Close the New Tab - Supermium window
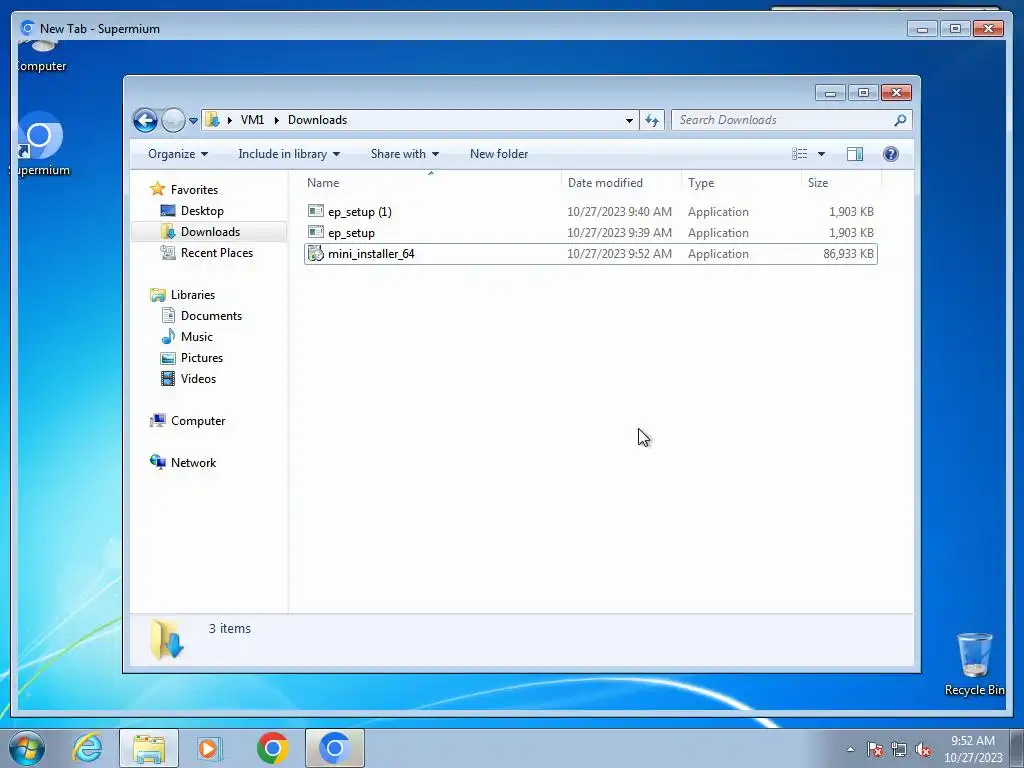 tap(988, 29)
